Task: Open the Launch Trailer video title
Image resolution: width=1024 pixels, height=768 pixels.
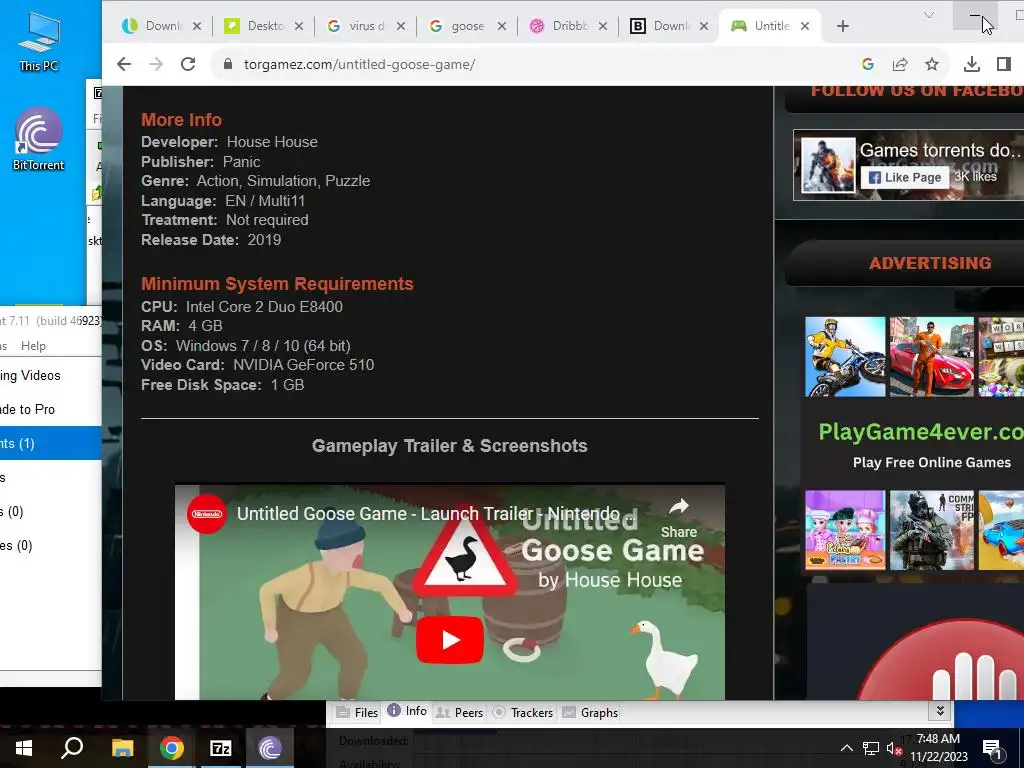Action: [428, 514]
